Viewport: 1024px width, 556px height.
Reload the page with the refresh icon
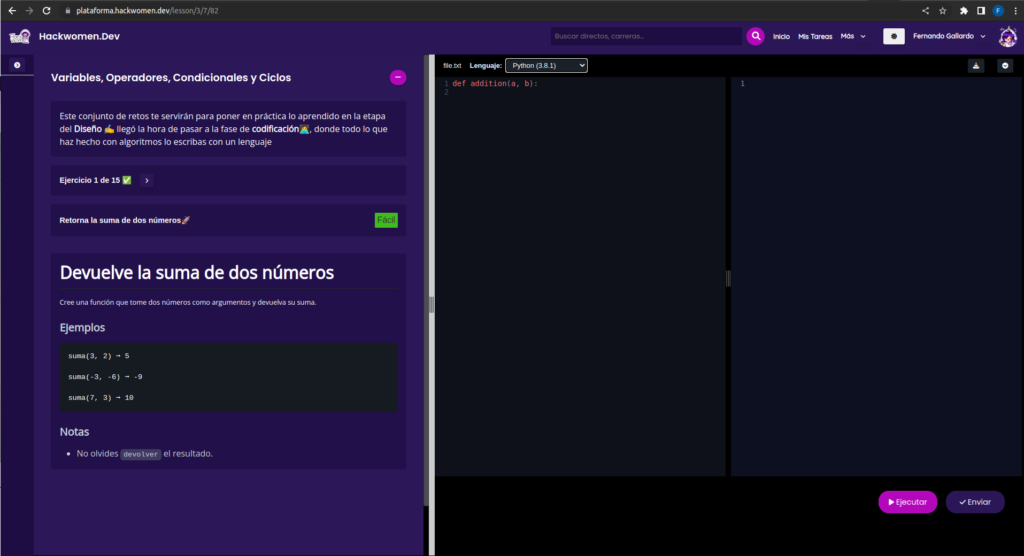pos(47,10)
